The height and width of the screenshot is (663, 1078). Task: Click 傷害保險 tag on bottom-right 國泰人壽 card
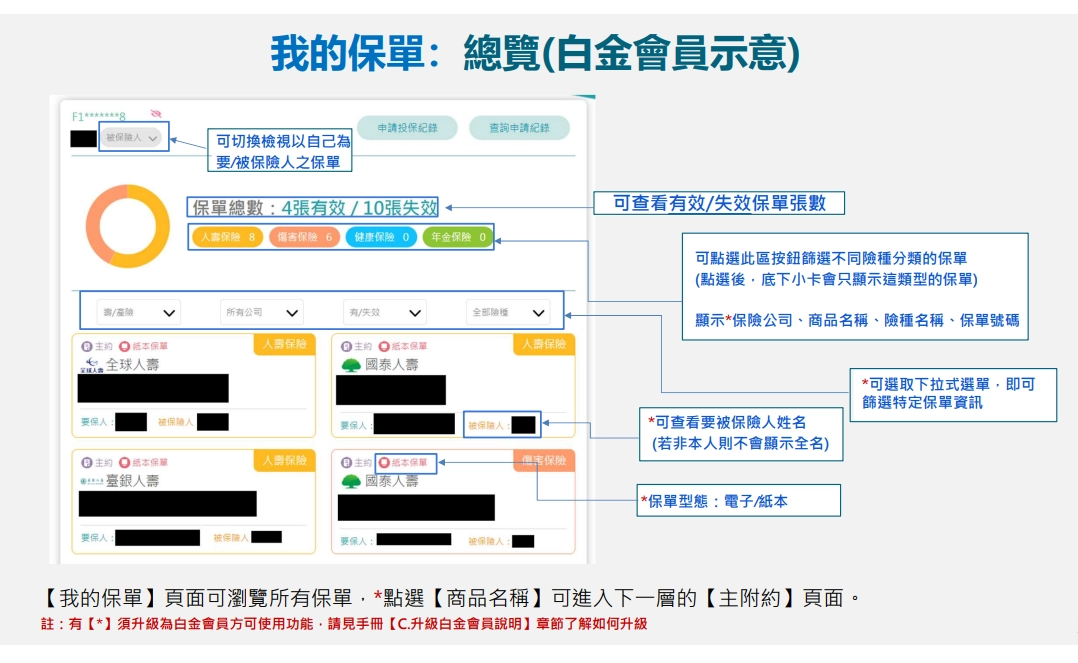click(544, 460)
